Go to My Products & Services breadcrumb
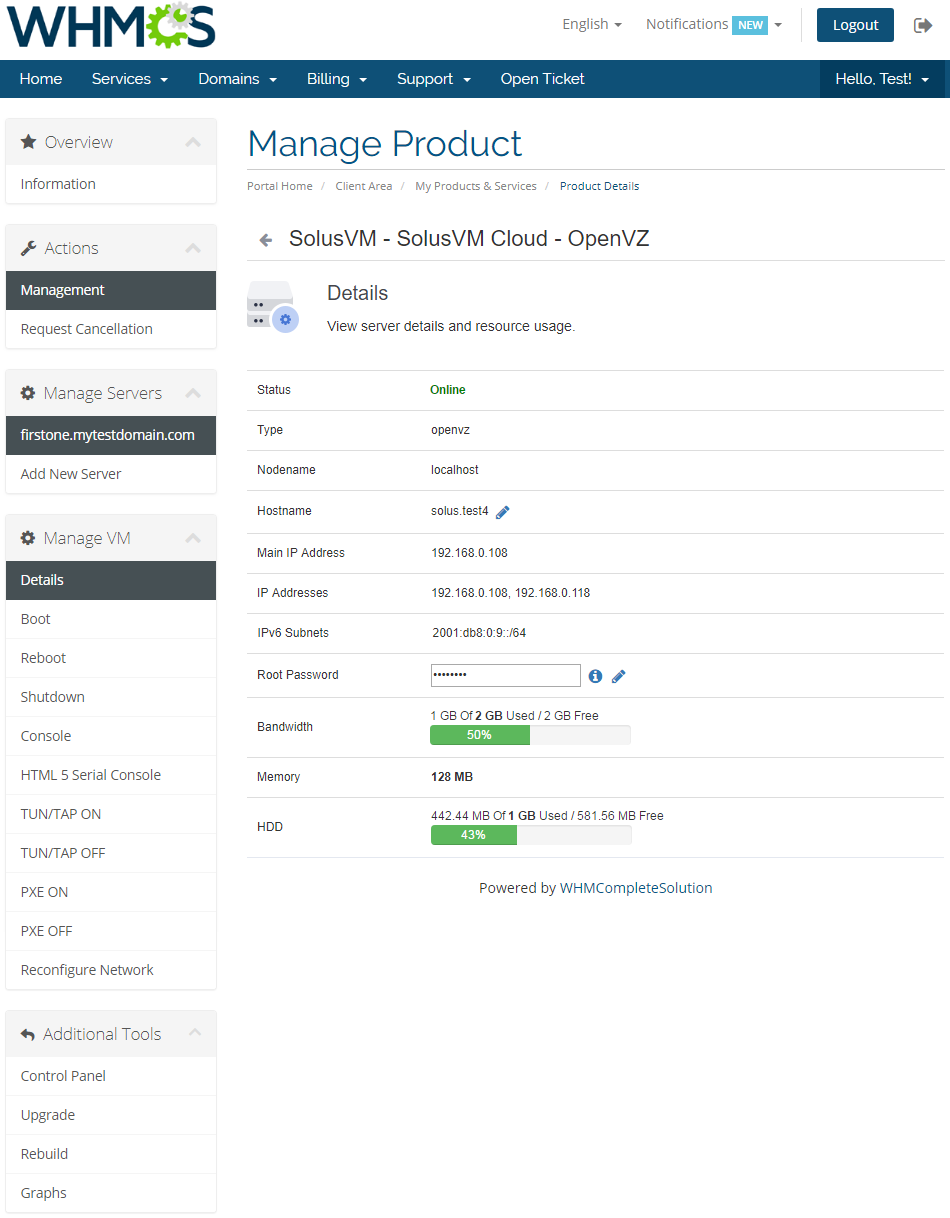950x1218 pixels. click(x=476, y=186)
